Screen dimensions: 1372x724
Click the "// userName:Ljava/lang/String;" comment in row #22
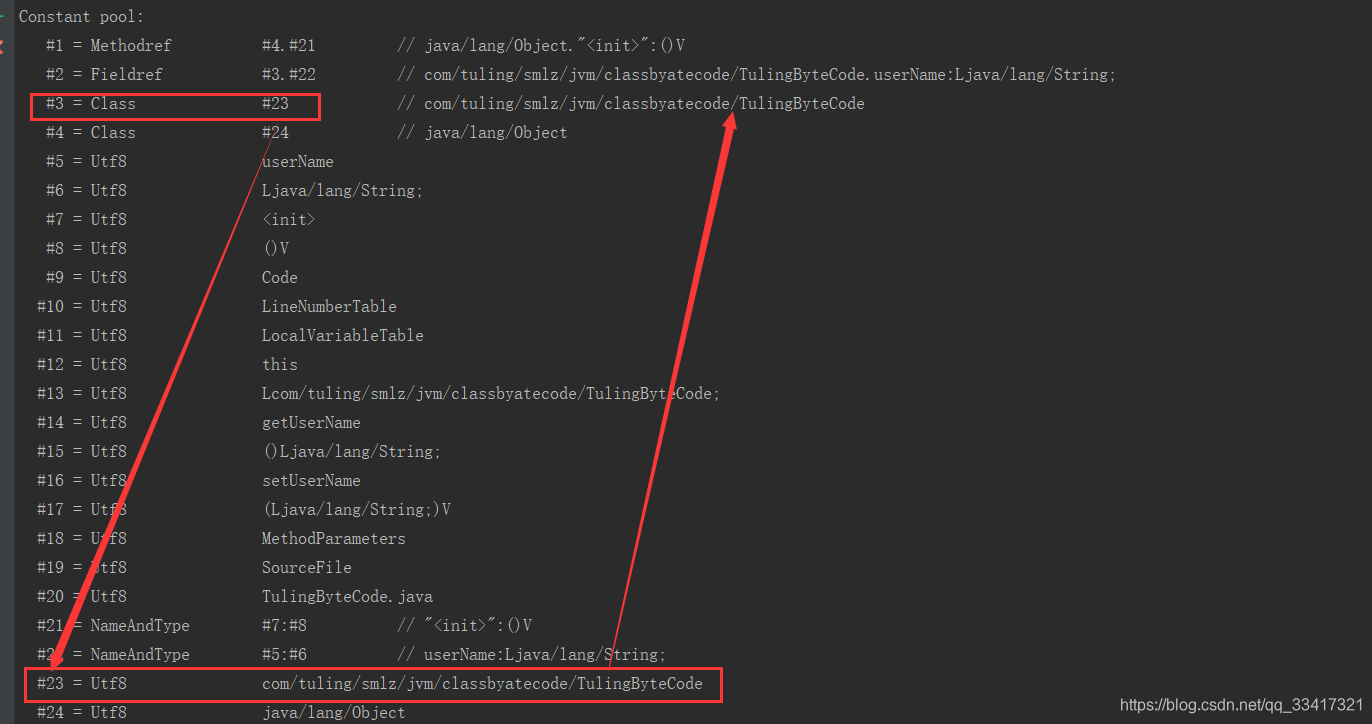pyautogui.click(x=531, y=655)
